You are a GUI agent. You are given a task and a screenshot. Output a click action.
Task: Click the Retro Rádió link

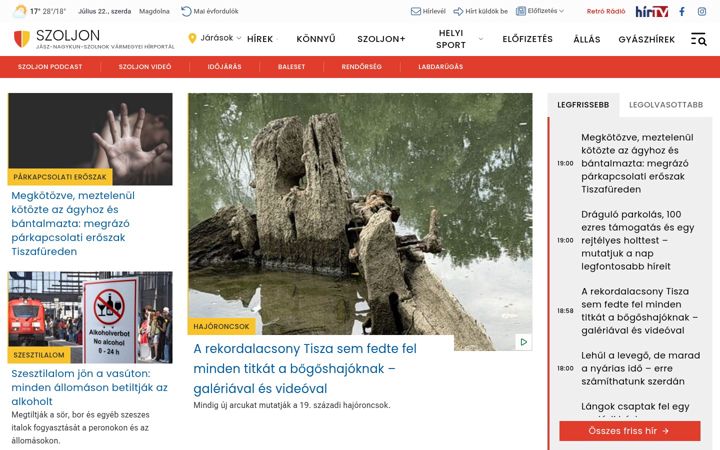[606, 11]
